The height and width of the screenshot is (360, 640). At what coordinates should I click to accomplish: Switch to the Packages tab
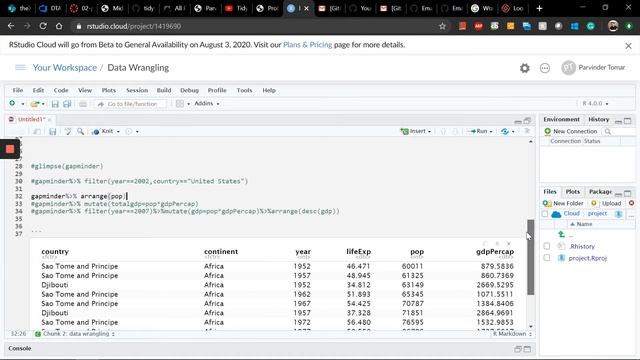[x=600, y=192]
